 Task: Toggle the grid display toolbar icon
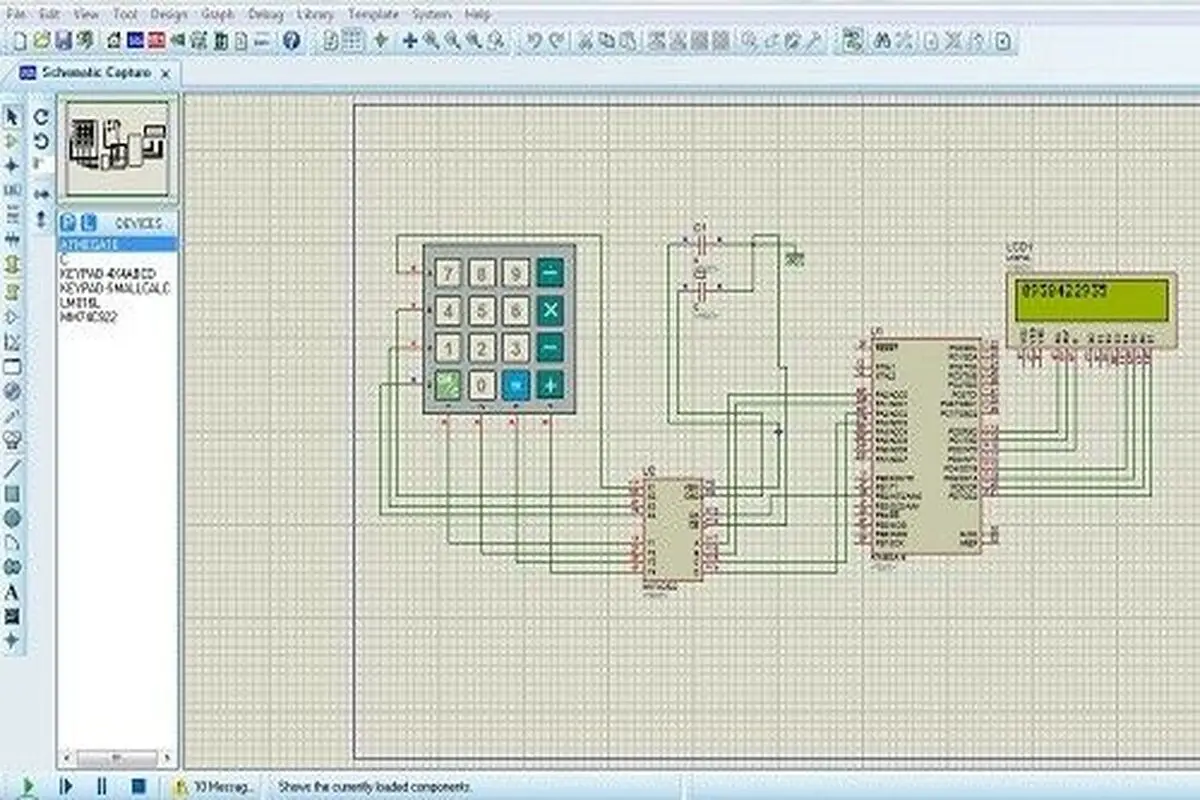click(352, 40)
